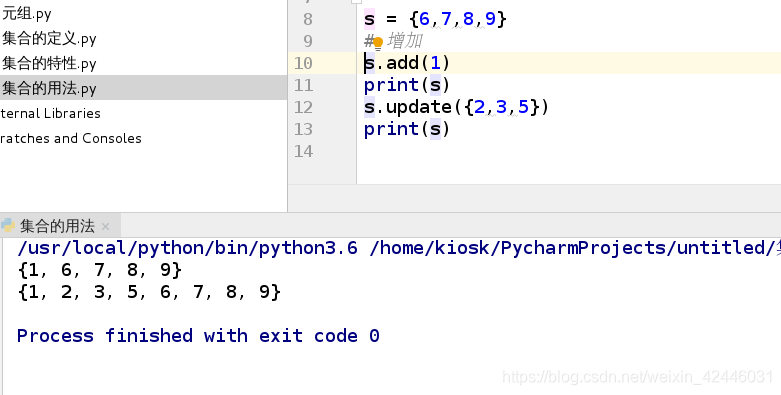Image resolution: width=781 pixels, height=395 pixels.
Task: Click console output {1, 2, 3, 5, 6, 7, 8, 9}
Action: click(149, 292)
